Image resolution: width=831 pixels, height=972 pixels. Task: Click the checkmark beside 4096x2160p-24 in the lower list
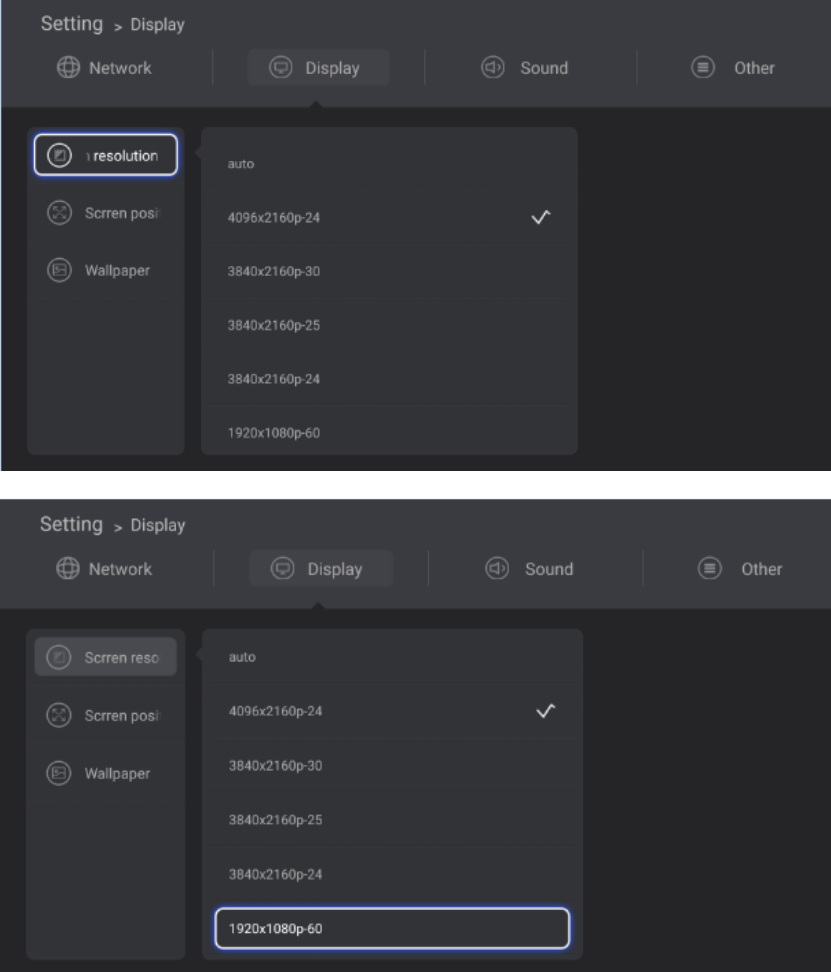(x=545, y=711)
